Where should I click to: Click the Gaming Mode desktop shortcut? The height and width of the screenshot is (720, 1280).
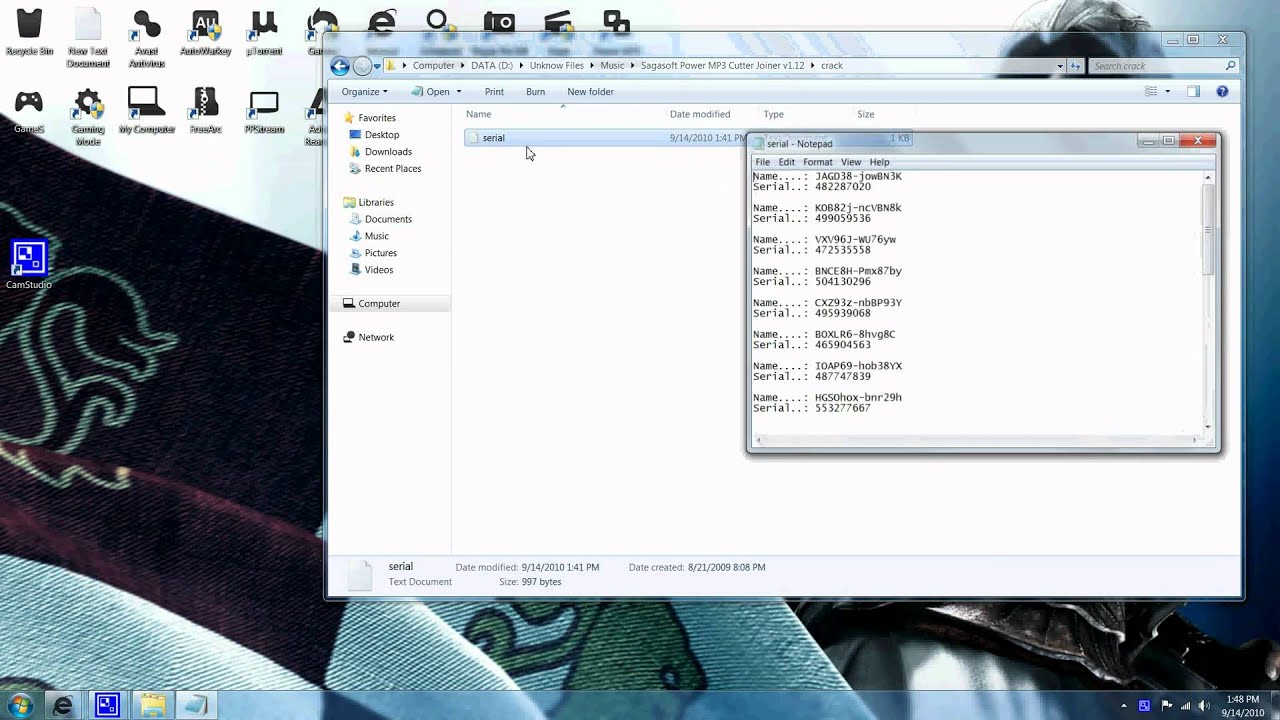(x=88, y=116)
